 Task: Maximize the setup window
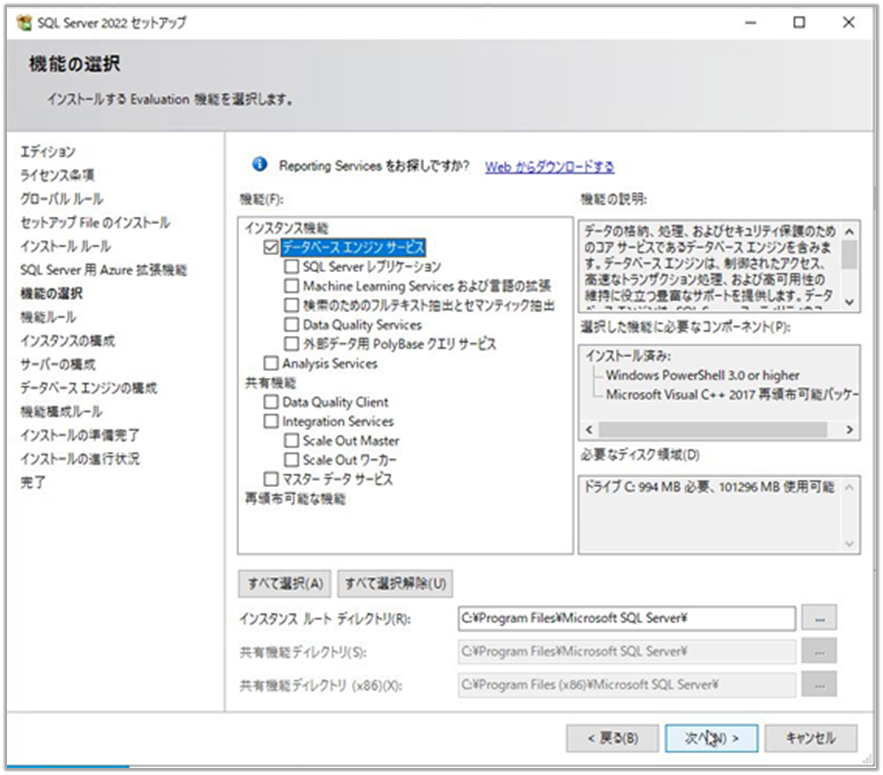(x=799, y=23)
